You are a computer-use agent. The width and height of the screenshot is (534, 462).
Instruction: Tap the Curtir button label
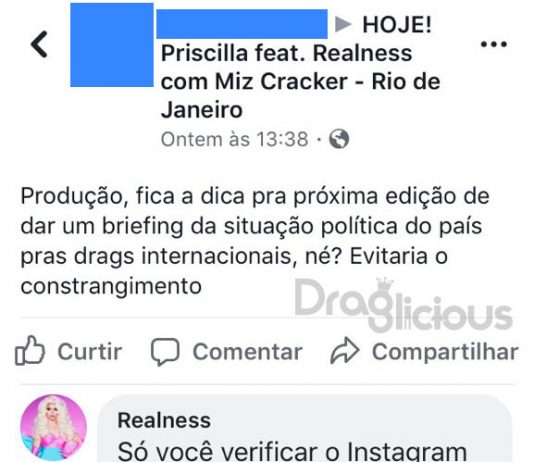tap(90, 351)
